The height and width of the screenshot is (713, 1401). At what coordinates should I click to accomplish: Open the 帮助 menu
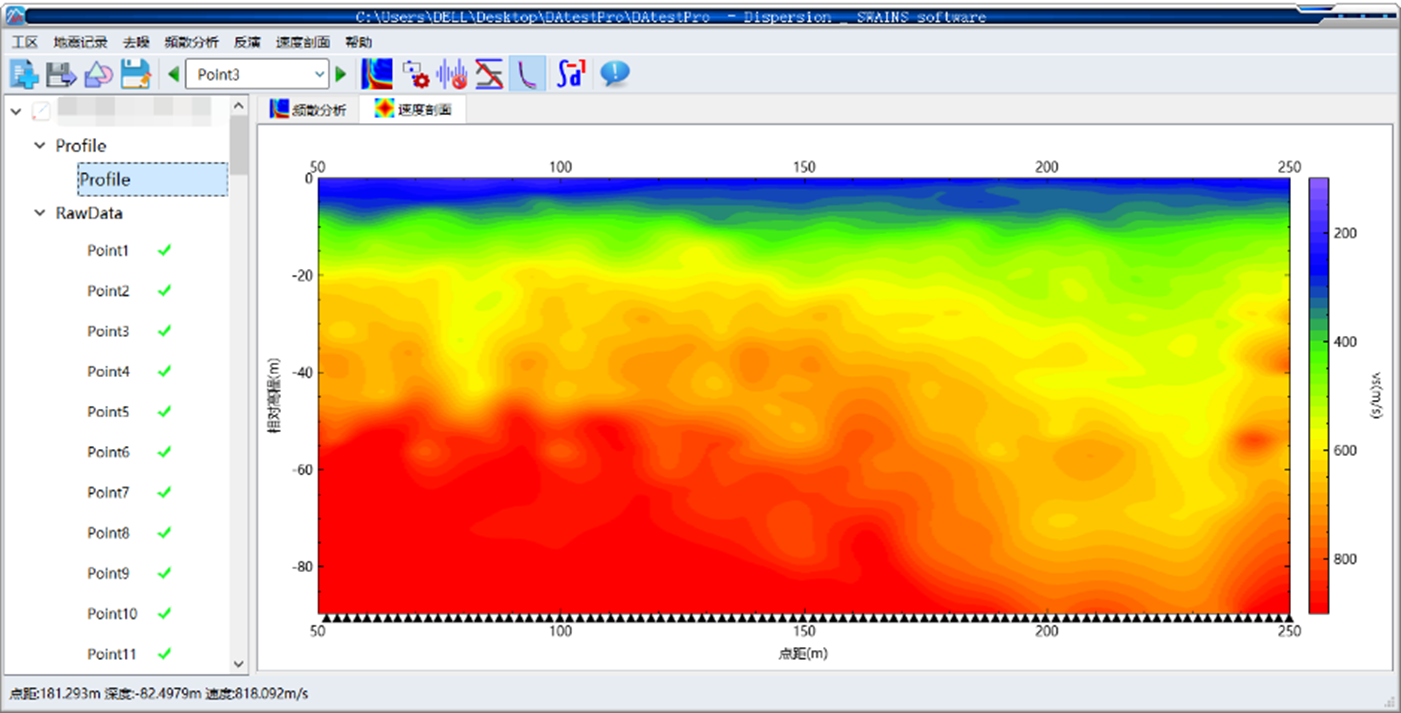point(358,42)
